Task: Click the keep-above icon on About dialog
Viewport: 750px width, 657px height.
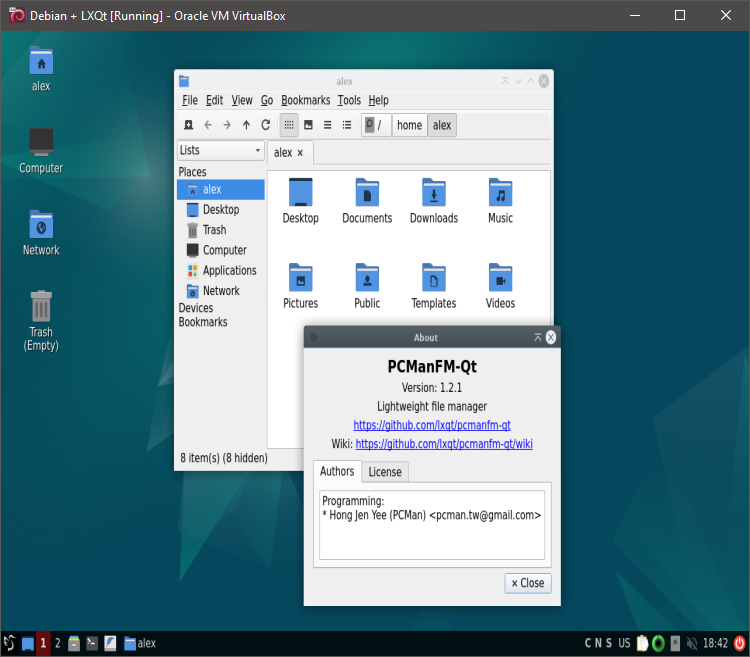Action: click(x=538, y=338)
